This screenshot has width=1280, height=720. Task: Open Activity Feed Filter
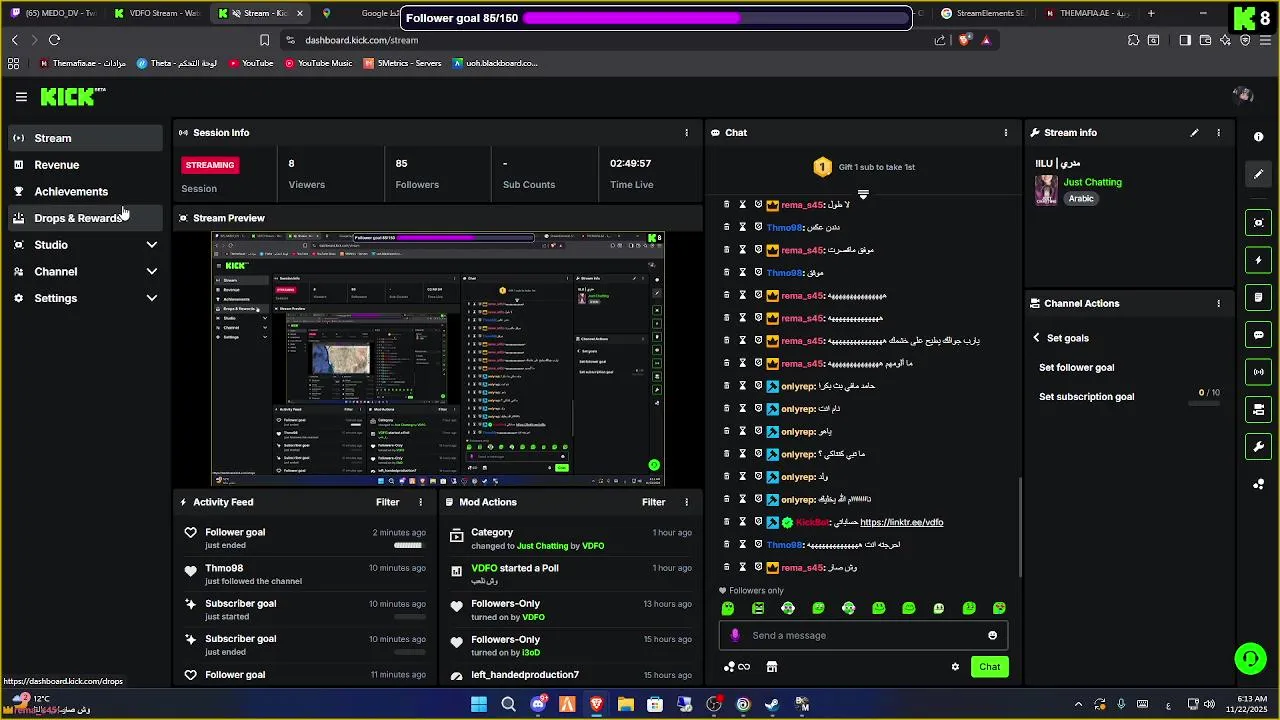387,502
